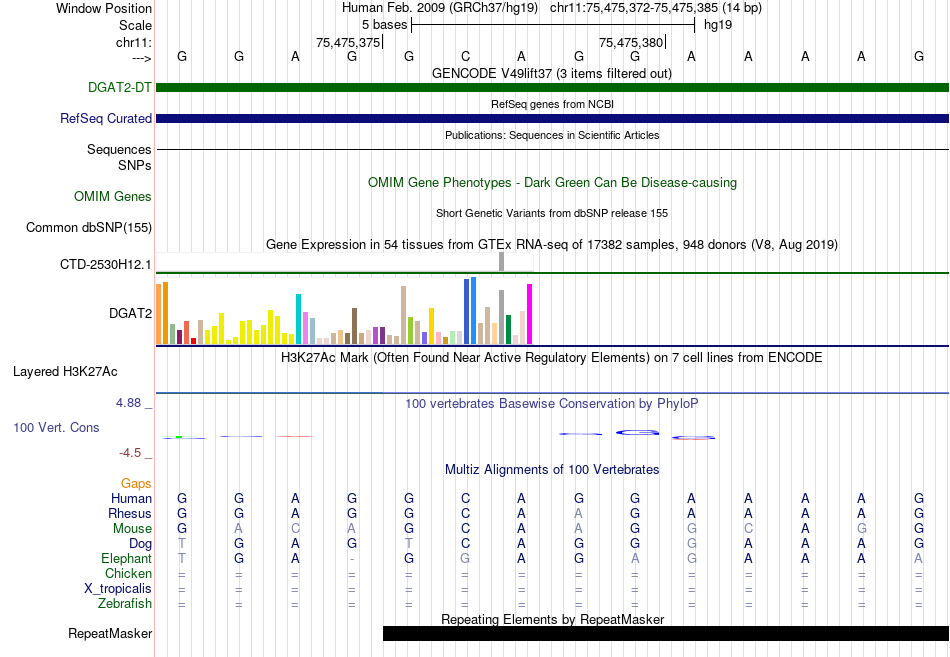Screen dimensions: 950x657
Task: Select the X_tropicalis alignment row label
Action: [x=118, y=589]
